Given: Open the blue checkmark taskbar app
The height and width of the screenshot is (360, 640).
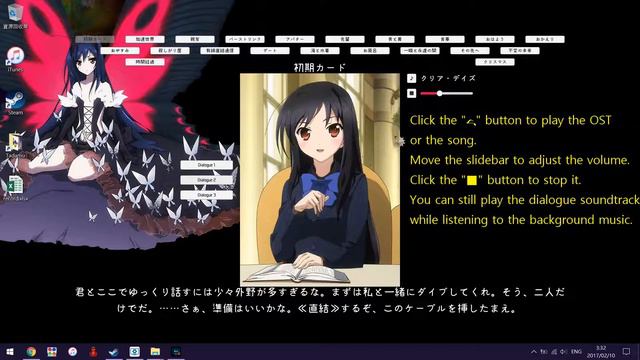Looking at the screenshot, I should [x=114, y=351].
